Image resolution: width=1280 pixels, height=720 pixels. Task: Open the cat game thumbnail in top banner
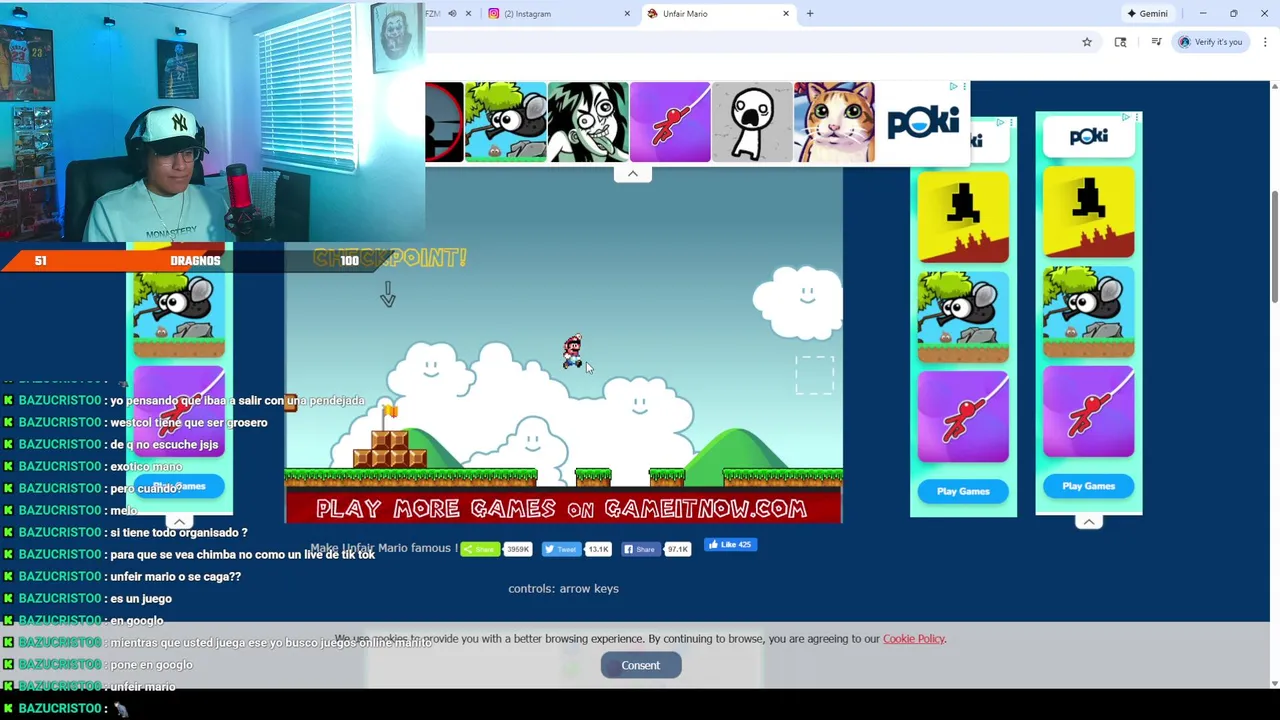834,122
